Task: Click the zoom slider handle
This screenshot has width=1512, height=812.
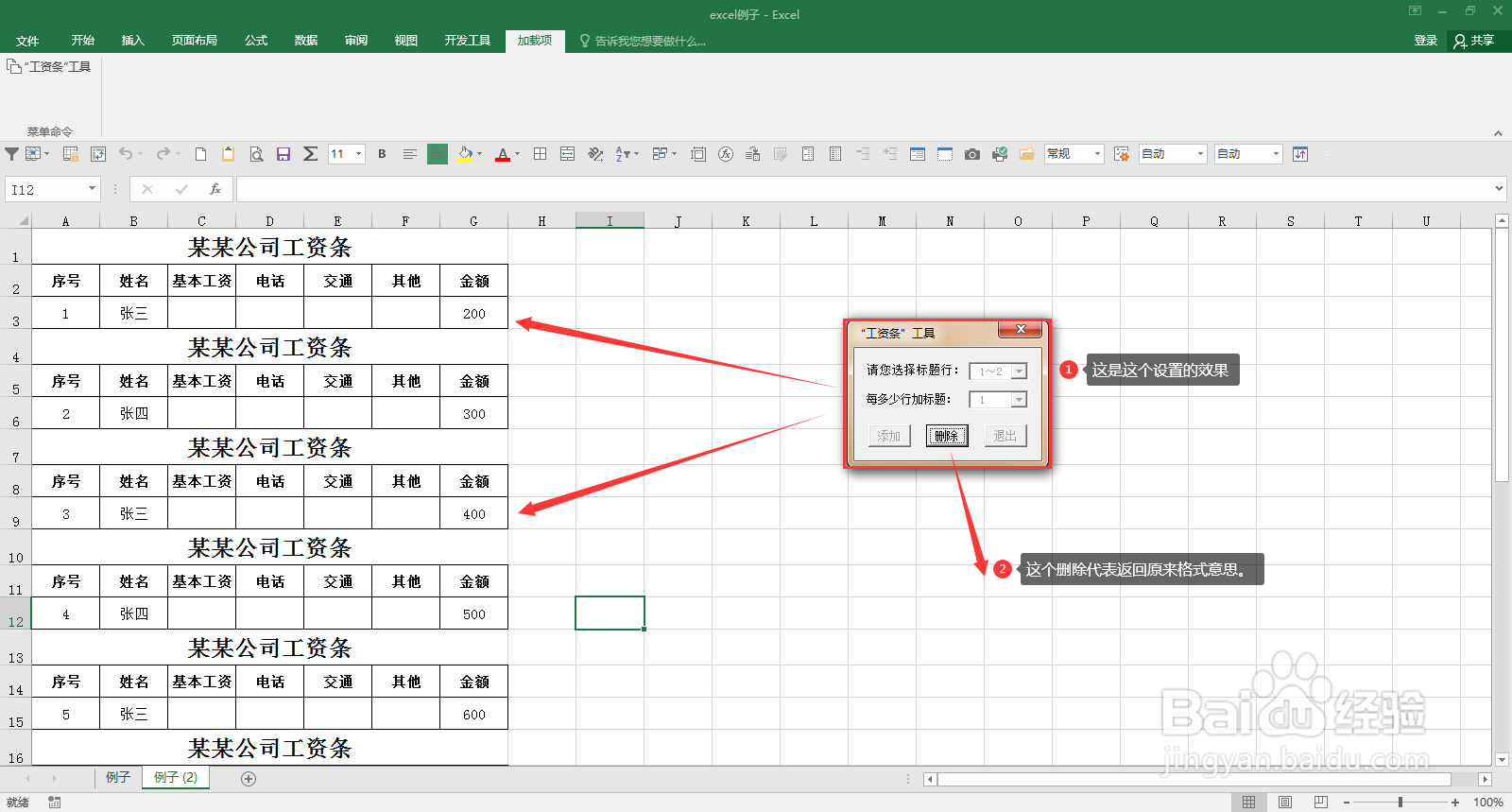Action: tap(1400, 802)
